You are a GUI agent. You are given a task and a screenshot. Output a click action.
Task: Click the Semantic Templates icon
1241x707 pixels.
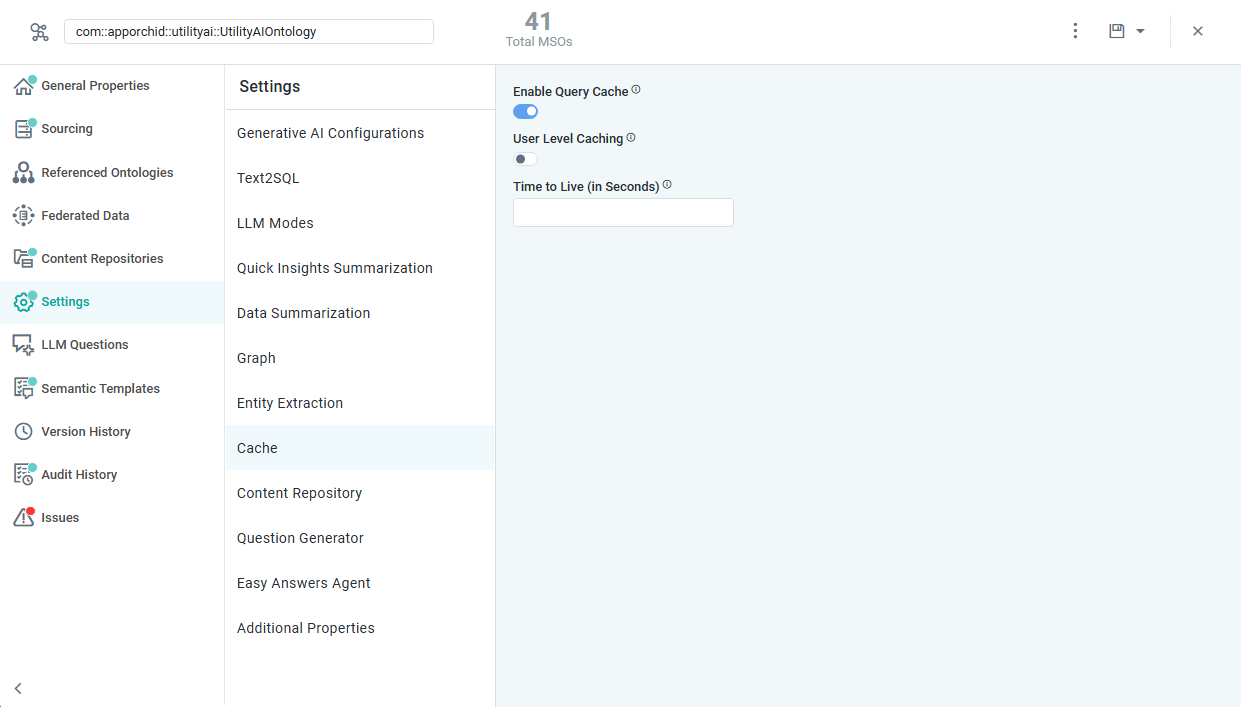point(23,389)
